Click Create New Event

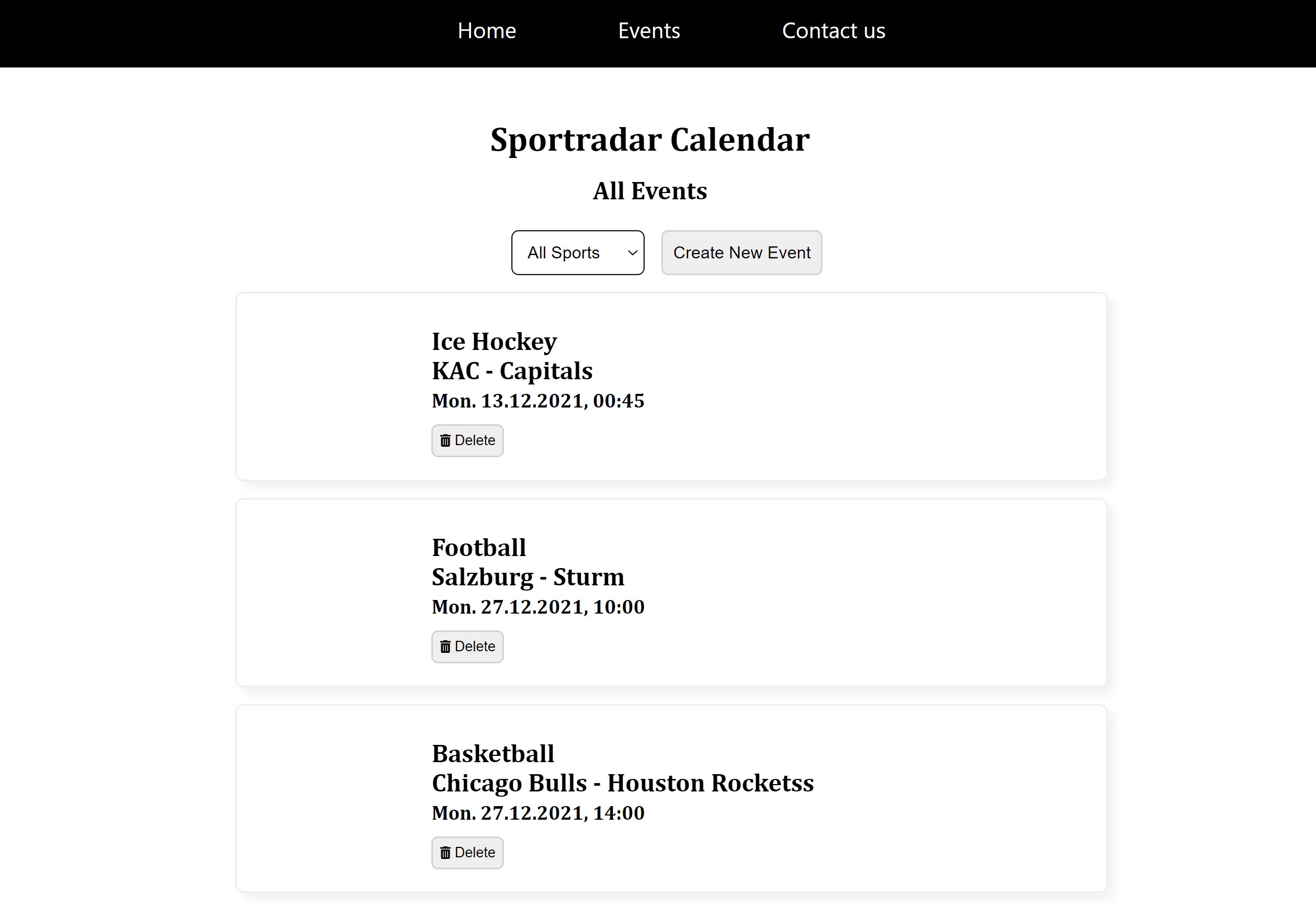pyautogui.click(x=741, y=253)
